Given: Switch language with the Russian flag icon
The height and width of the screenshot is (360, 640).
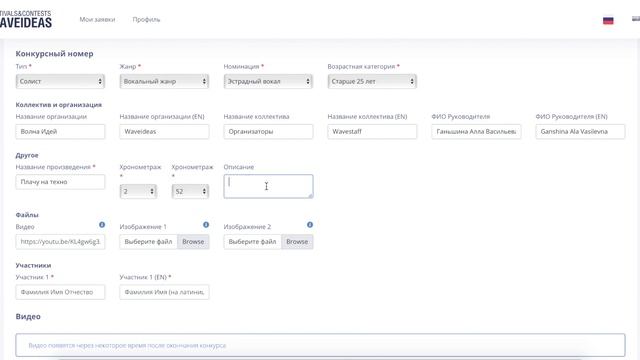Looking at the screenshot, I should coord(608,20).
